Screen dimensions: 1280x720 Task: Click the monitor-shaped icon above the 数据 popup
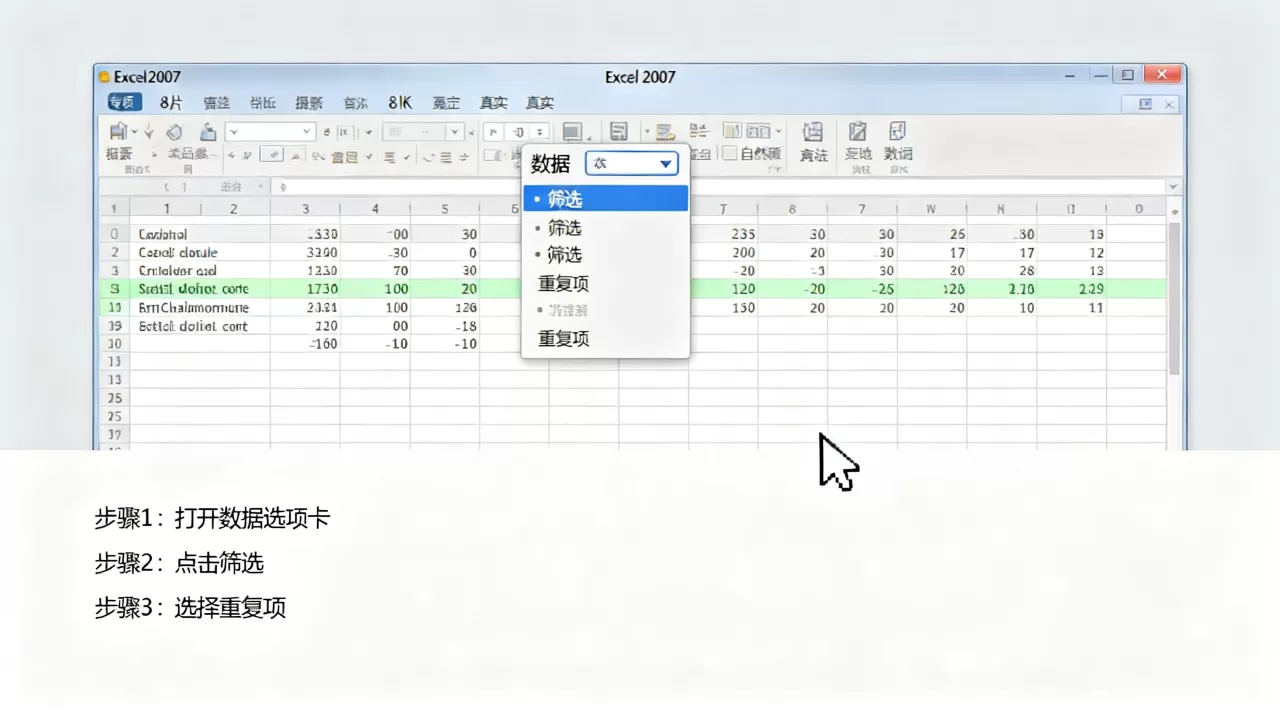(572, 132)
